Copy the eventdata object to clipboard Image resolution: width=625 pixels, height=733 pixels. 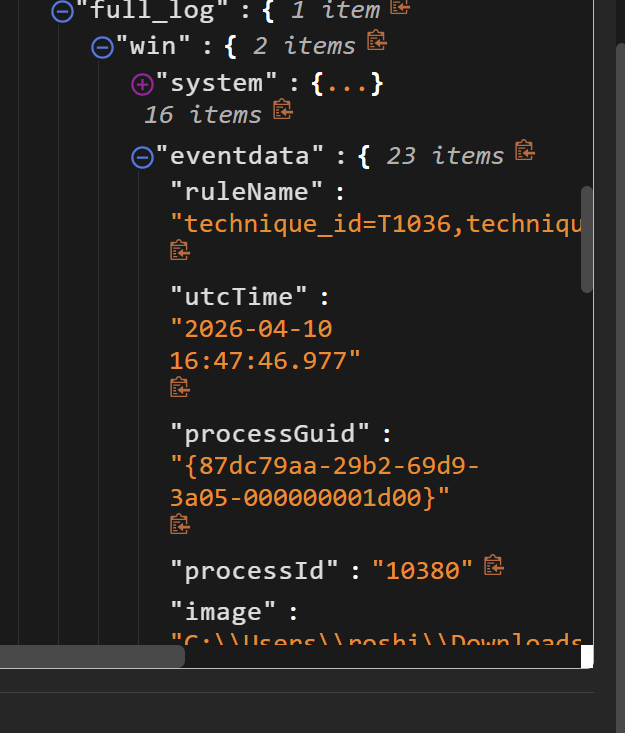[524, 151]
